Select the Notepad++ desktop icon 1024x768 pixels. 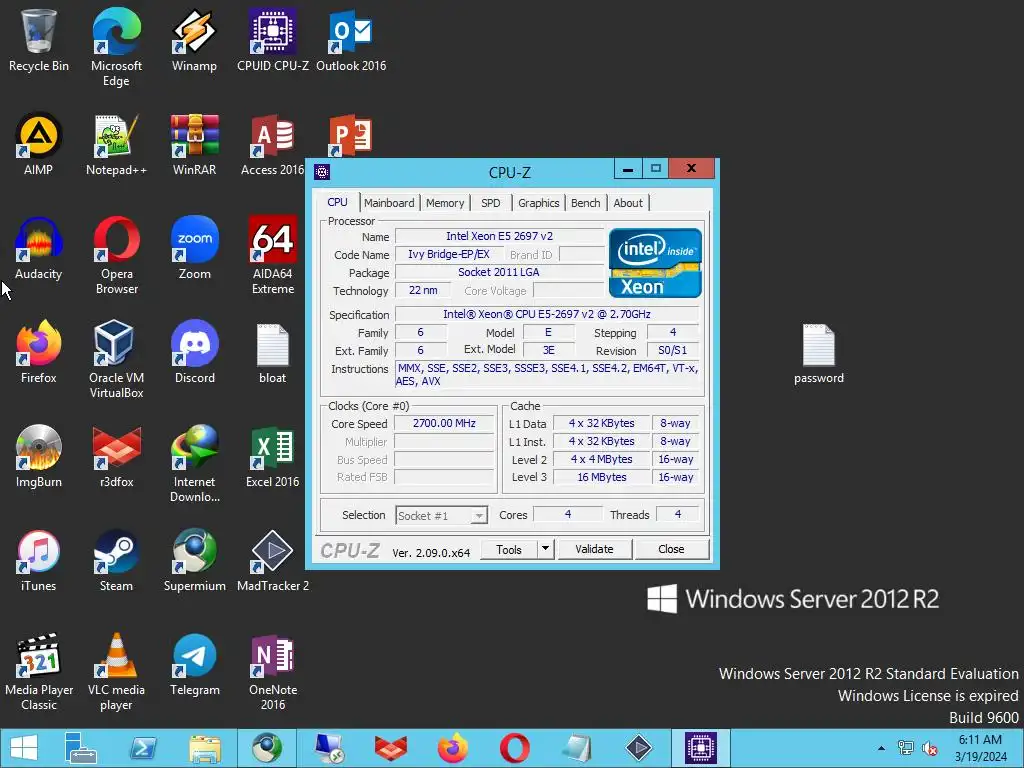(116, 144)
